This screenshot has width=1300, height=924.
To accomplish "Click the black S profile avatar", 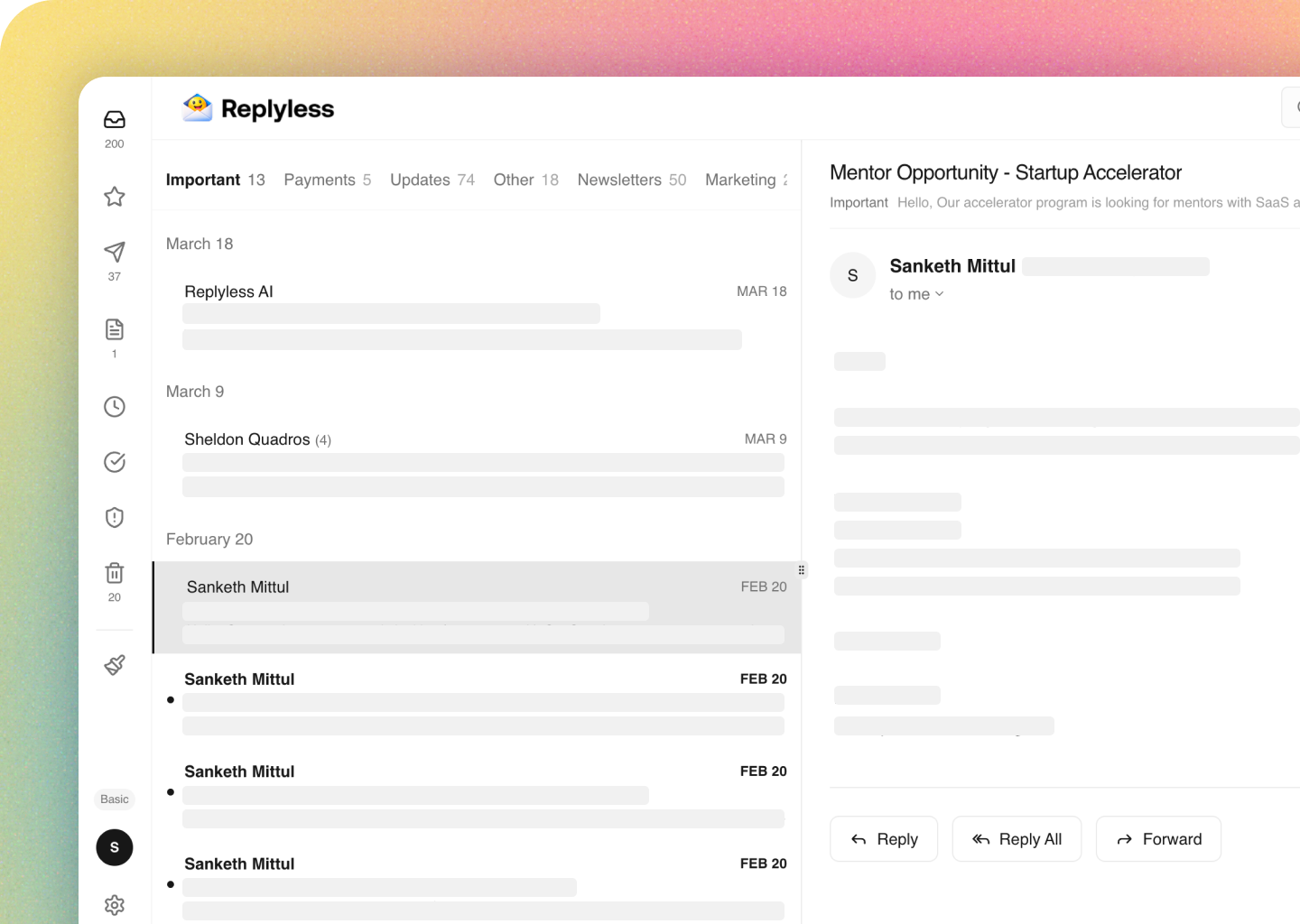I will (115, 847).
